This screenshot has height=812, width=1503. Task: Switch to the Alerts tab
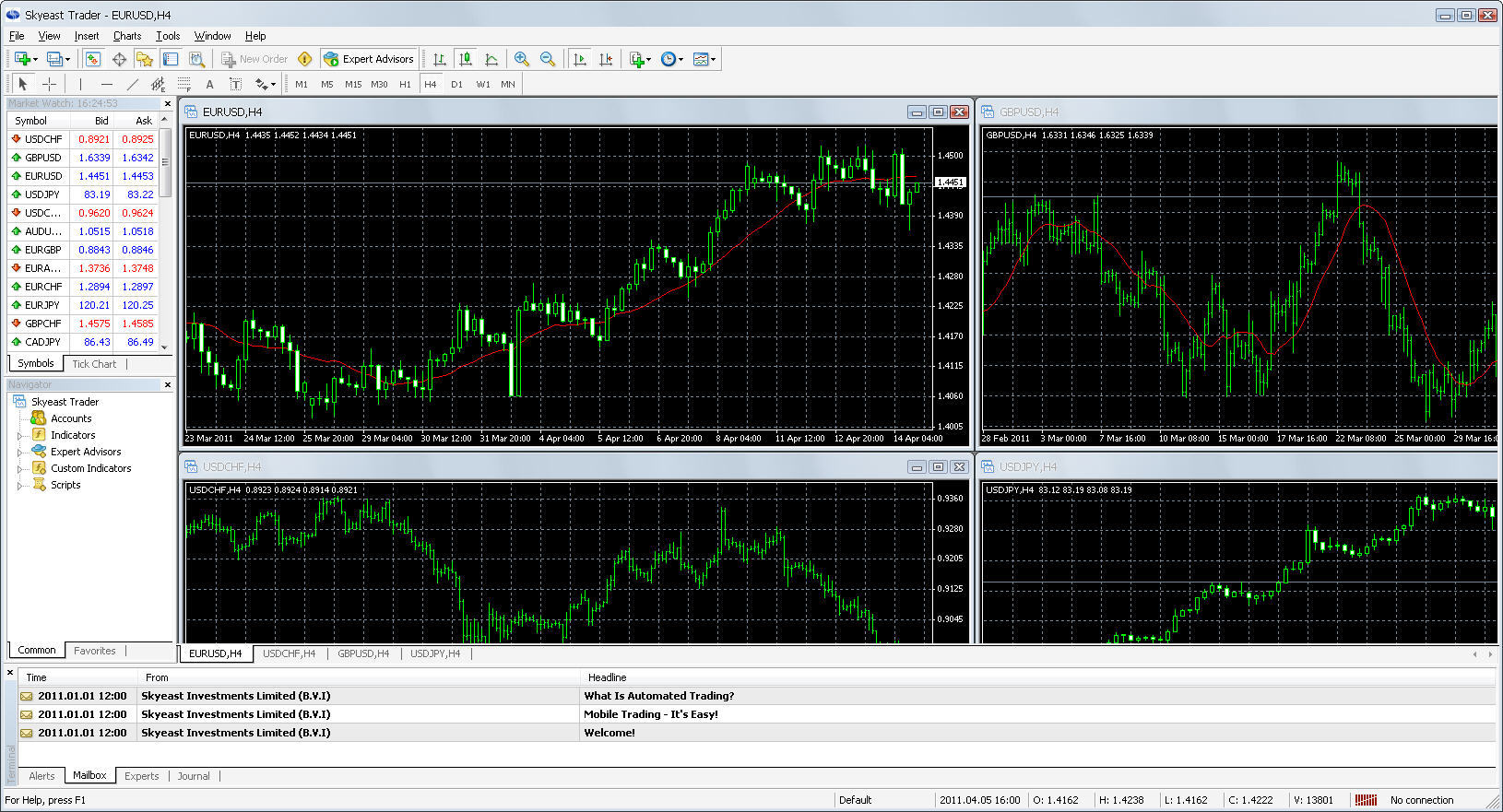41,776
